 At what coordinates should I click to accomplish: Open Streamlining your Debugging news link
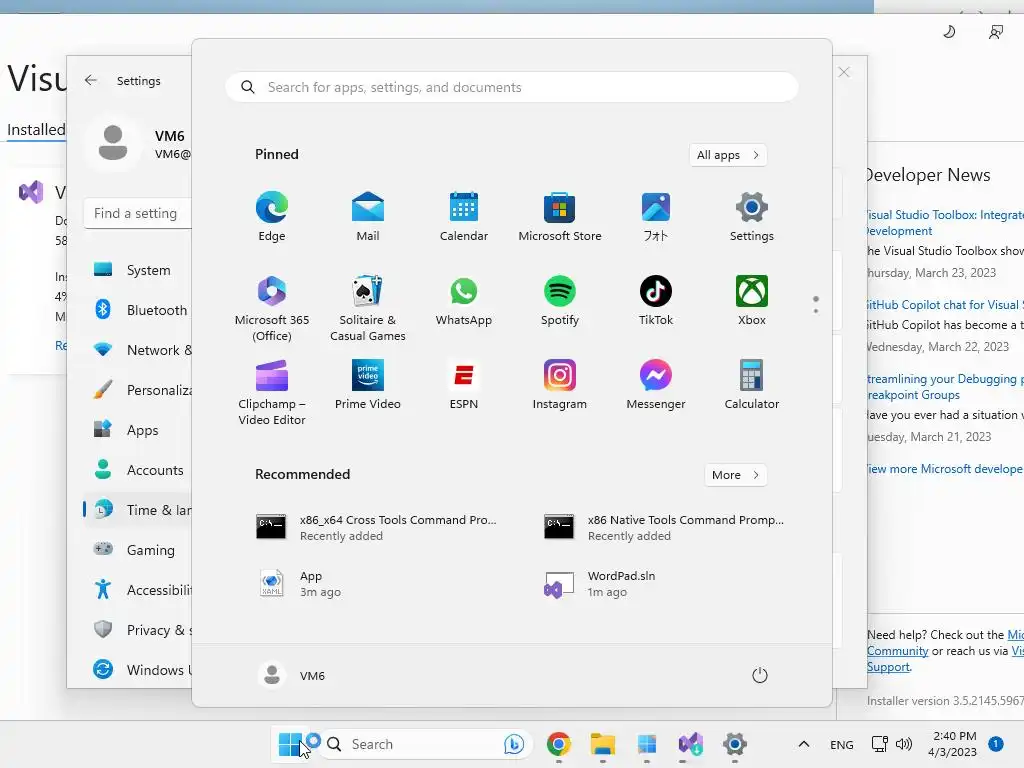945,387
